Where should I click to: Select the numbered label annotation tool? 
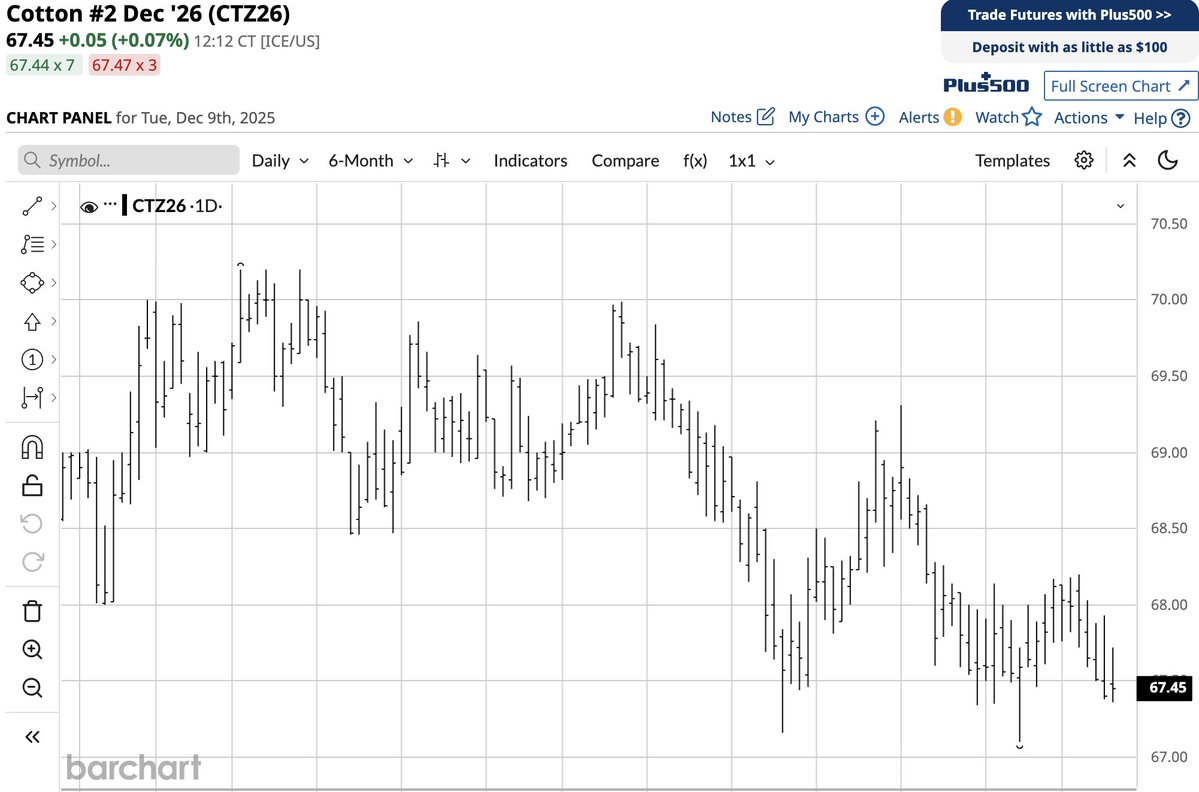point(32,359)
